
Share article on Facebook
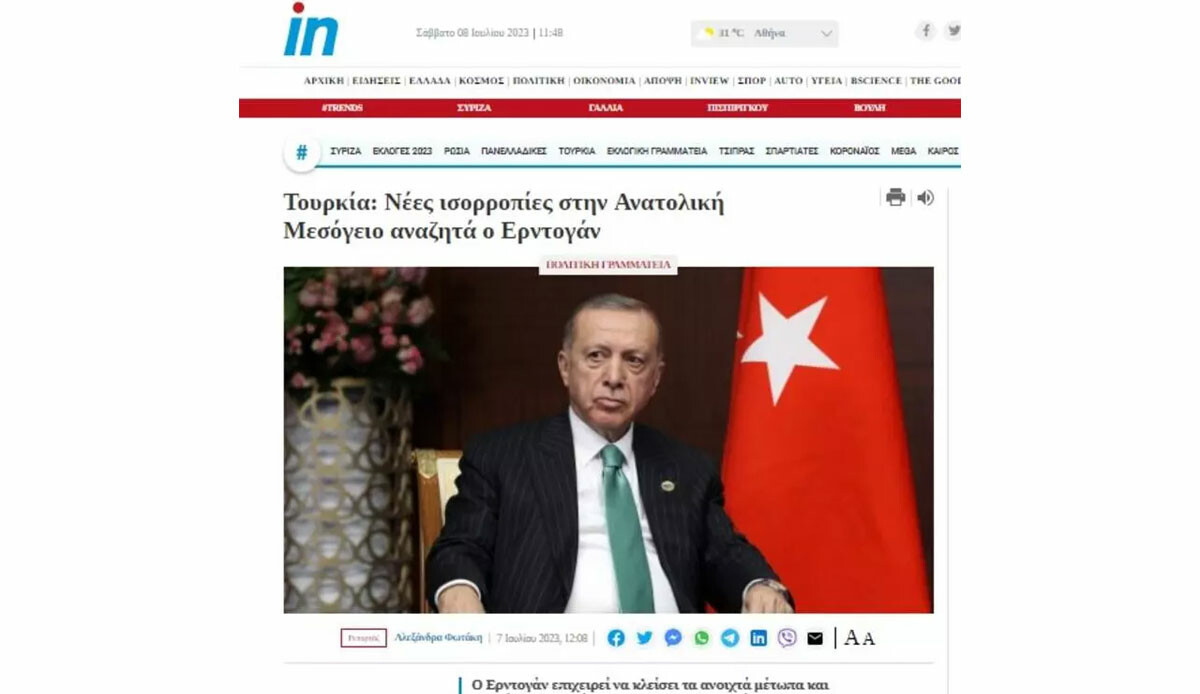point(616,637)
